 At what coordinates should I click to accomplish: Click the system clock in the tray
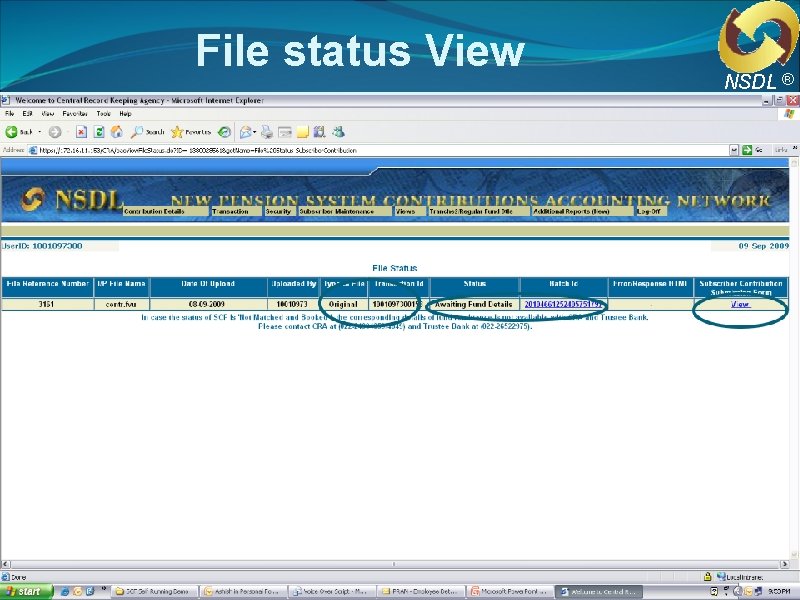(x=778, y=592)
